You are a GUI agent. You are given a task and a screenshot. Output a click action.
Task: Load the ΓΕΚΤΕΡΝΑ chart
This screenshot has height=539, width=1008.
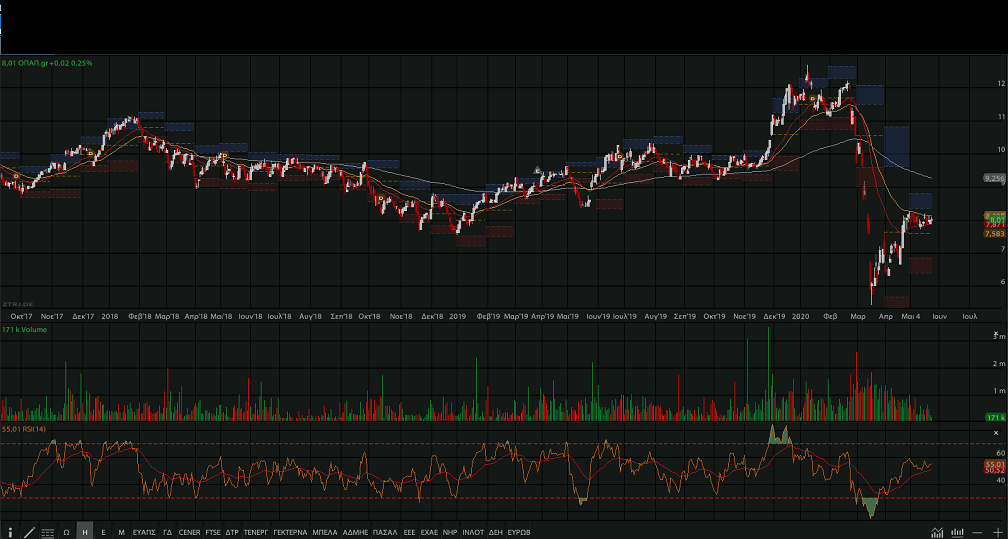290,532
